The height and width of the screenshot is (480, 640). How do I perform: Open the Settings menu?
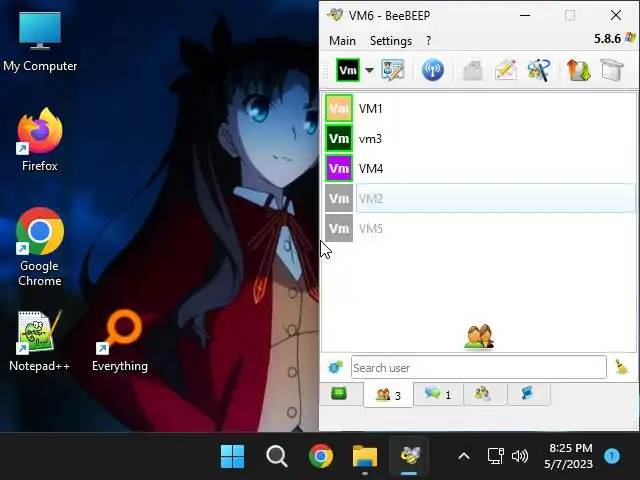(x=391, y=41)
